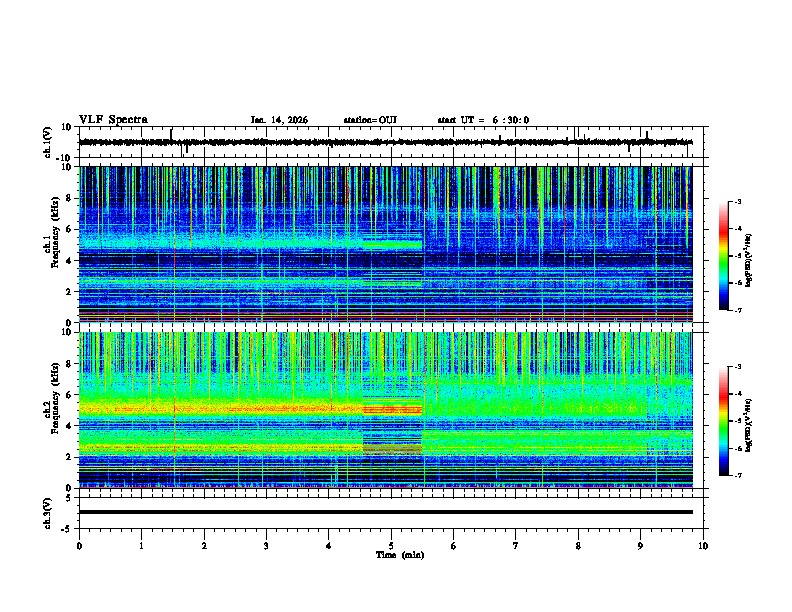Click tick label "1" on the Time axis
This screenshot has height=612, width=792.
click(142, 546)
